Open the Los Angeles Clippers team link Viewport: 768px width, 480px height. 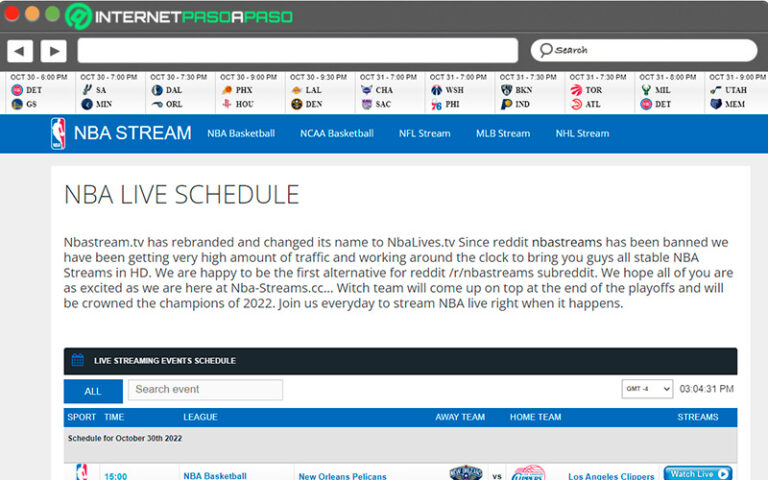(x=611, y=476)
